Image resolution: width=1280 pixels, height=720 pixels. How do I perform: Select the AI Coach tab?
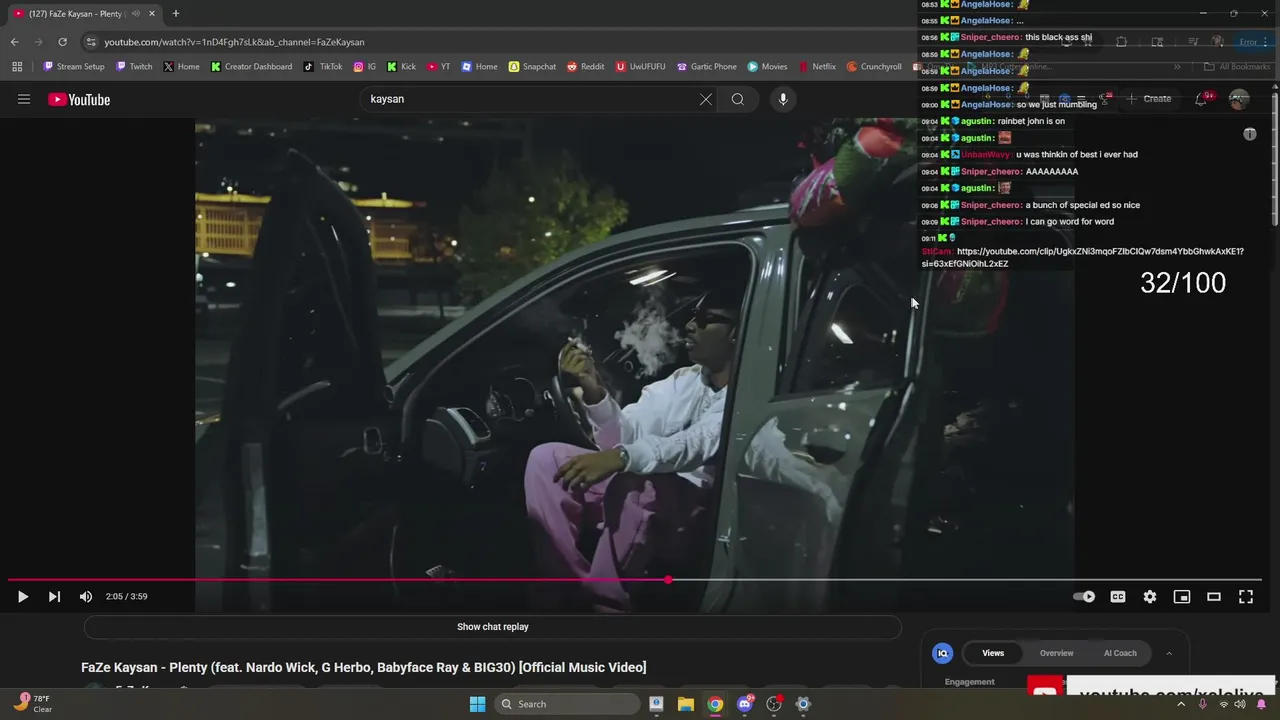click(1120, 653)
